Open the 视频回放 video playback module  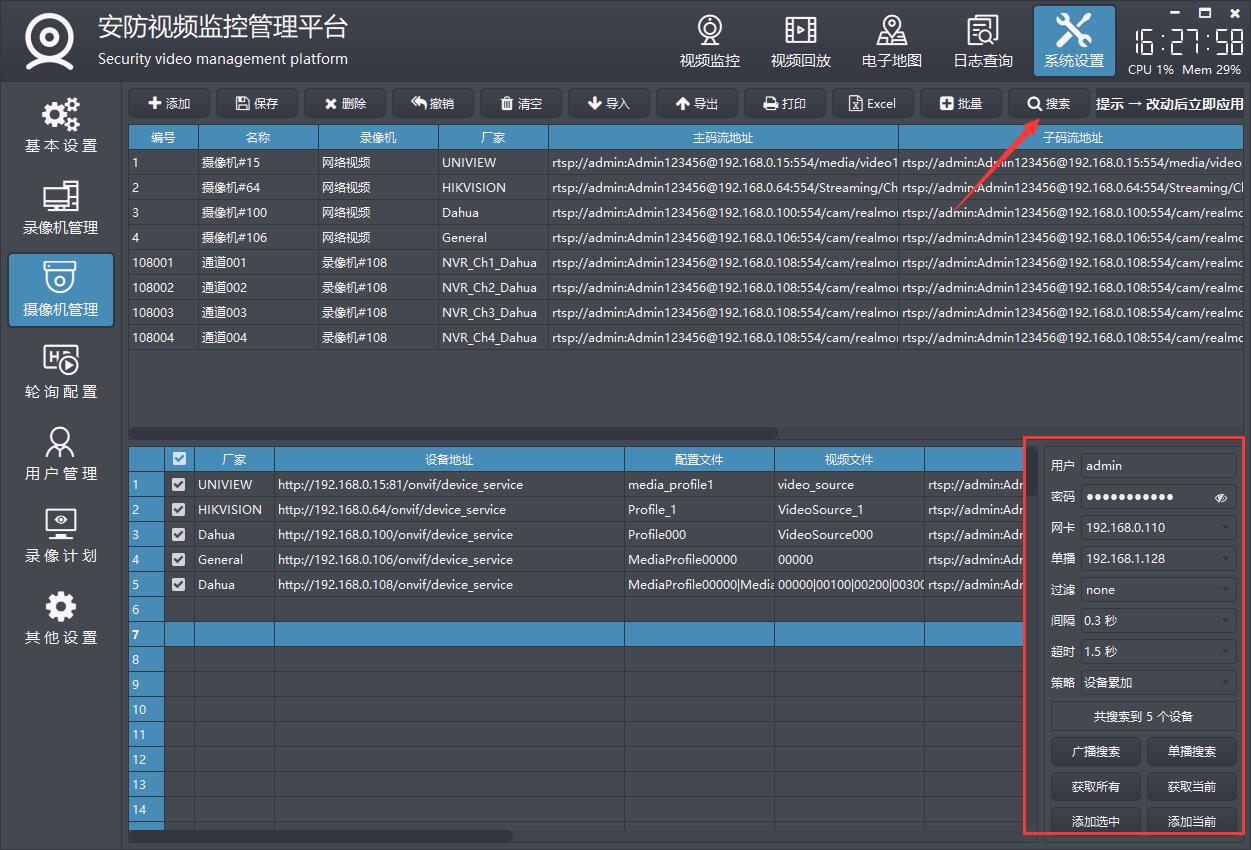click(800, 42)
